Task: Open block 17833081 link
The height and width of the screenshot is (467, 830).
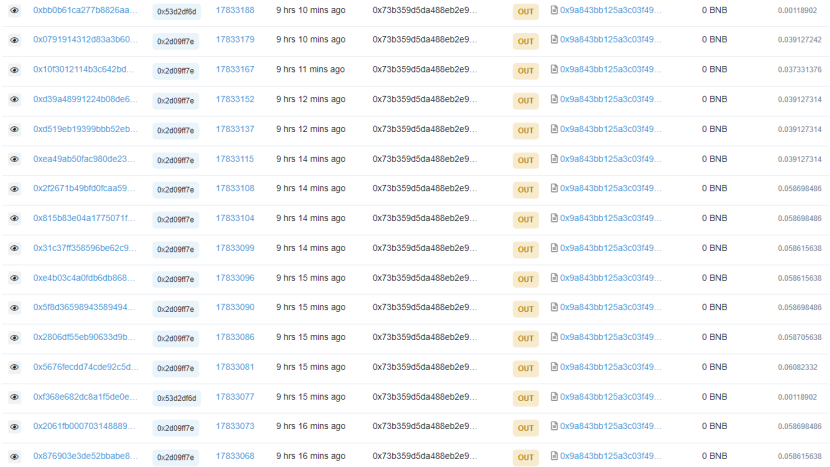Action: [235, 367]
